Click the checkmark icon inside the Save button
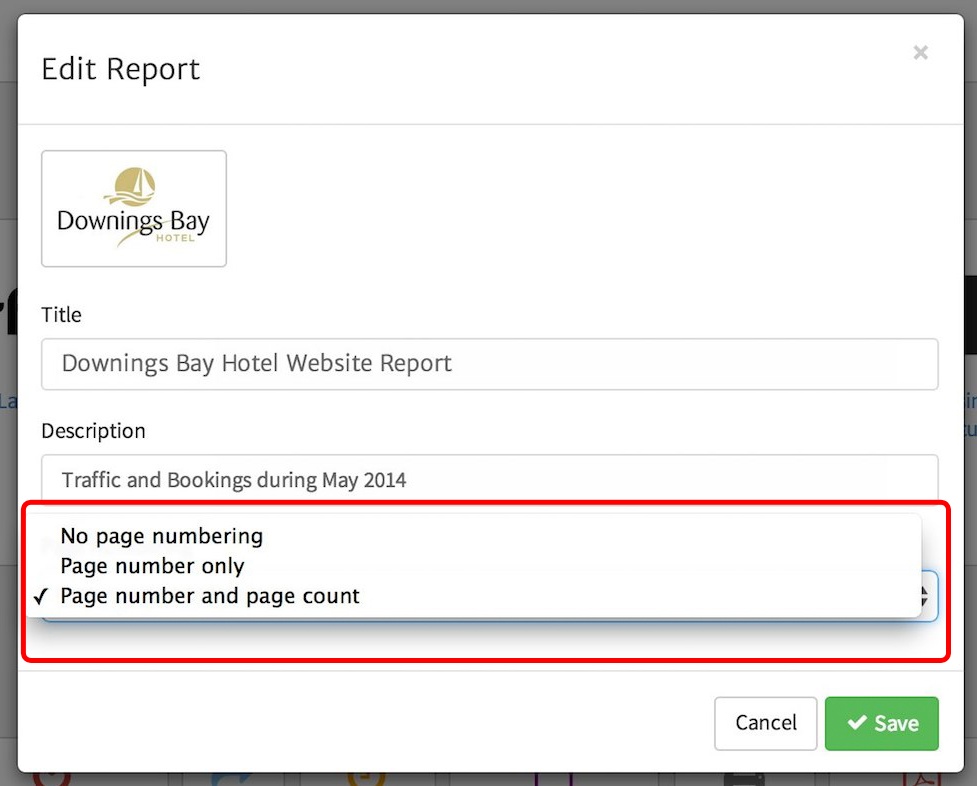Viewport: 977px width, 786px height. point(857,723)
